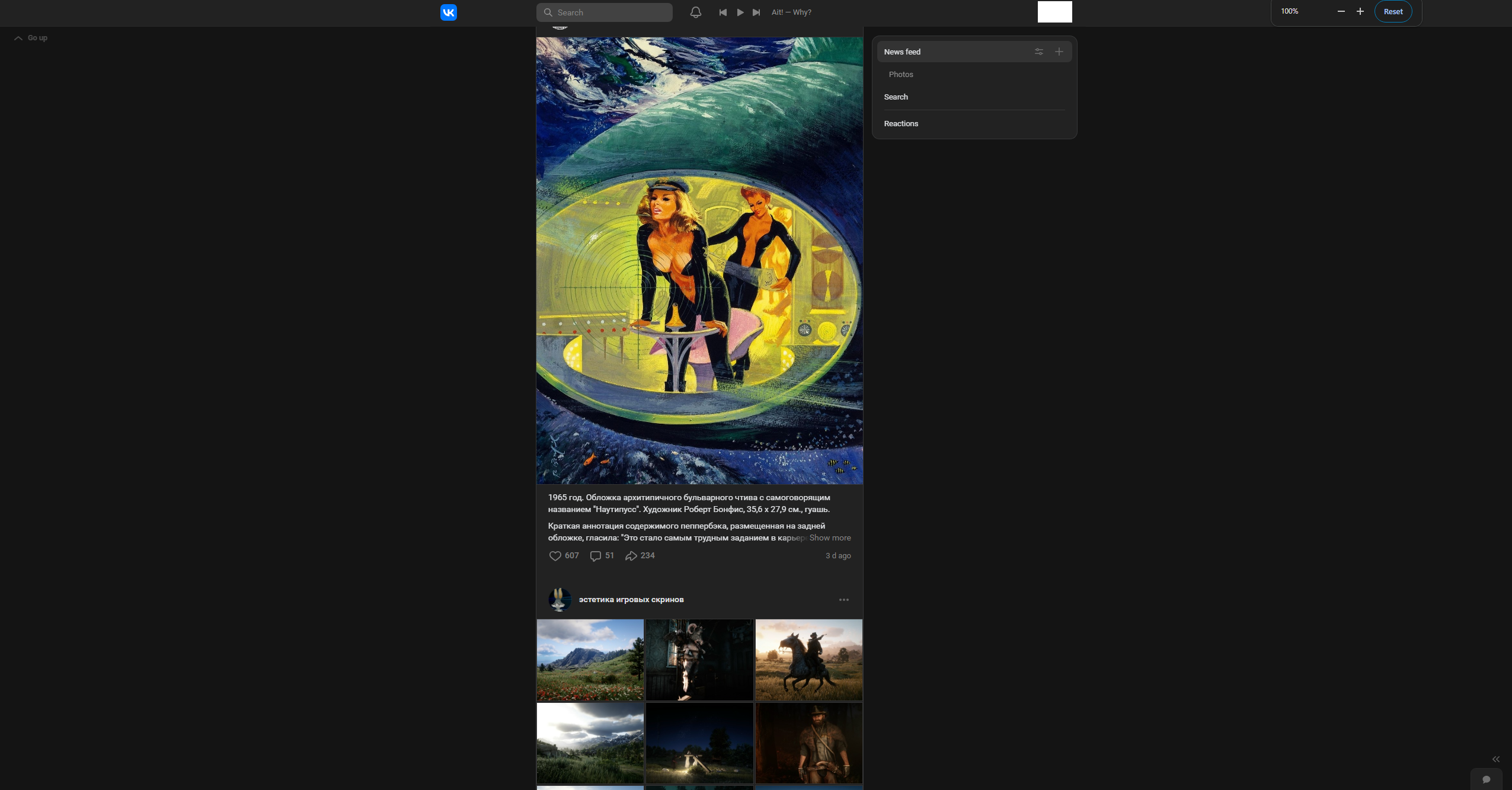Open the notifications bell
Viewport: 1512px width, 790px height.
pos(696,12)
